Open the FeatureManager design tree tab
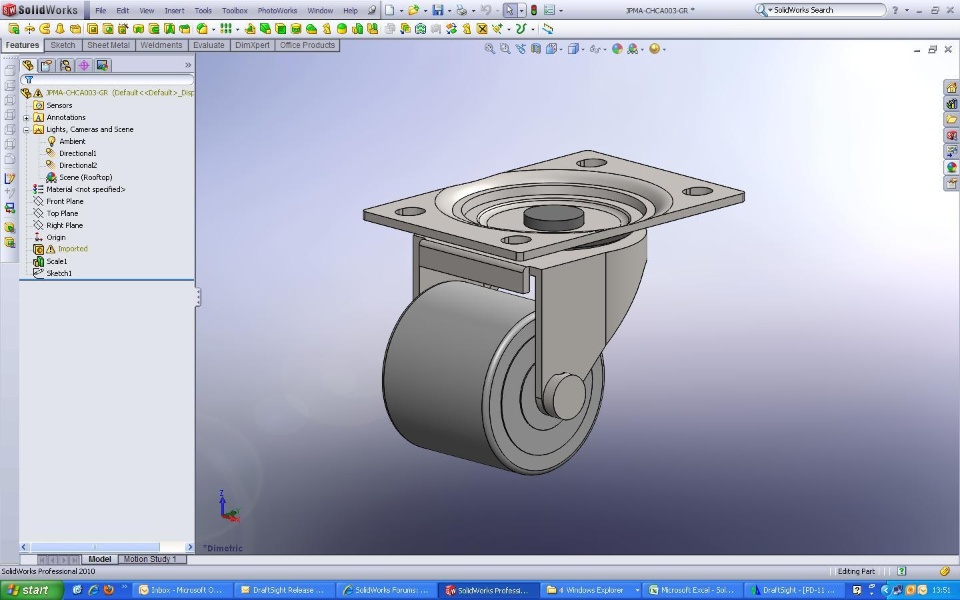Image resolution: width=960 pixels, height=600 pixels. pyautogui.click(x=28, y=66)
